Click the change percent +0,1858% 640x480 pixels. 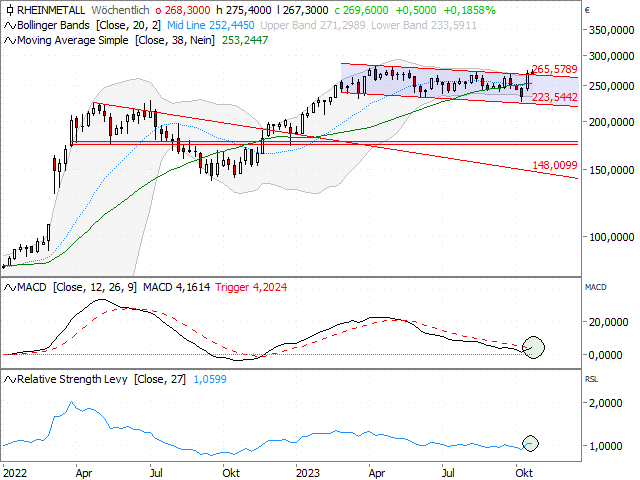(x=469, y=10)
